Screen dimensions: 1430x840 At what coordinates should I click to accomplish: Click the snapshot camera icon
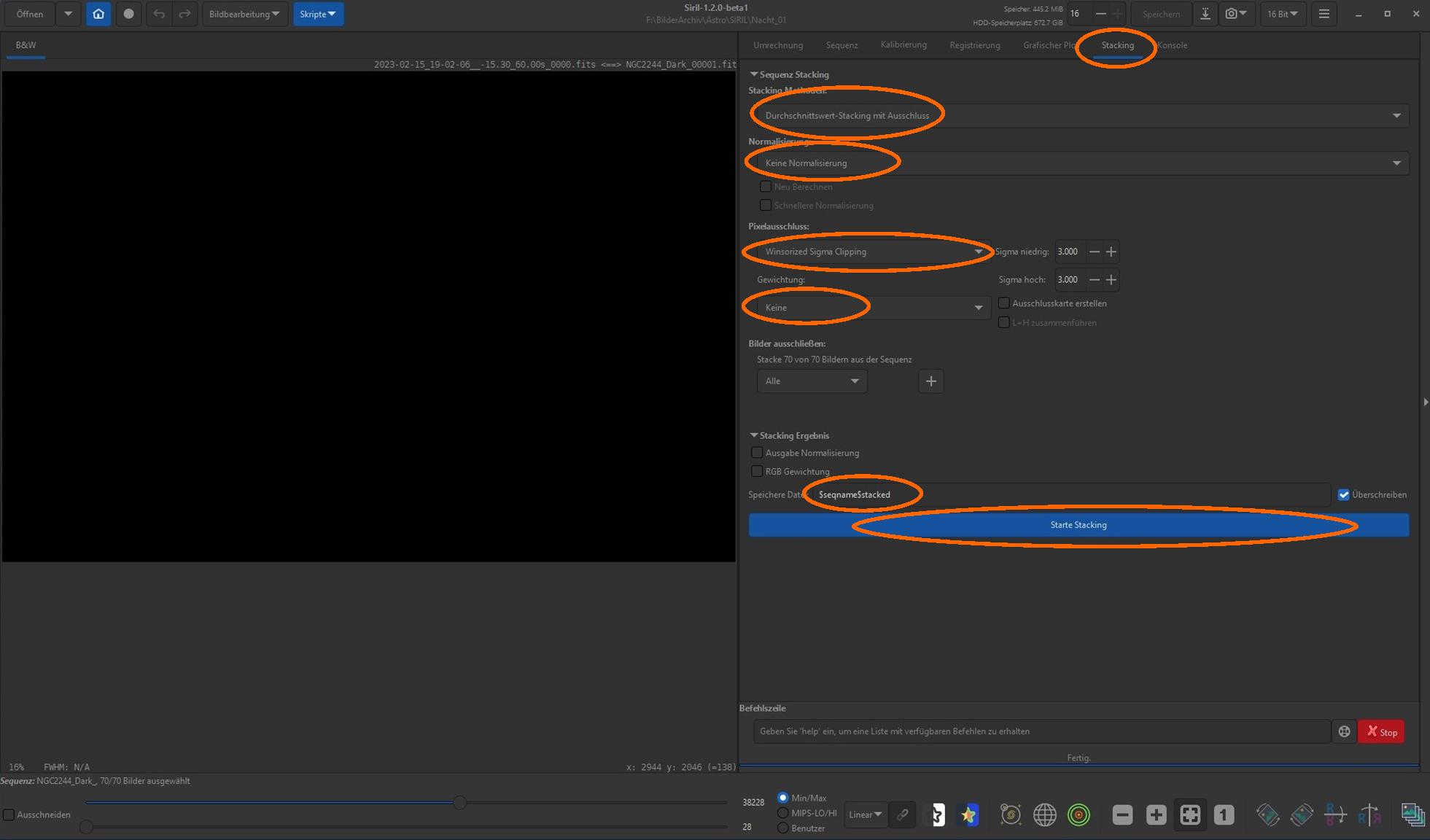click(x=1231, y=14)
